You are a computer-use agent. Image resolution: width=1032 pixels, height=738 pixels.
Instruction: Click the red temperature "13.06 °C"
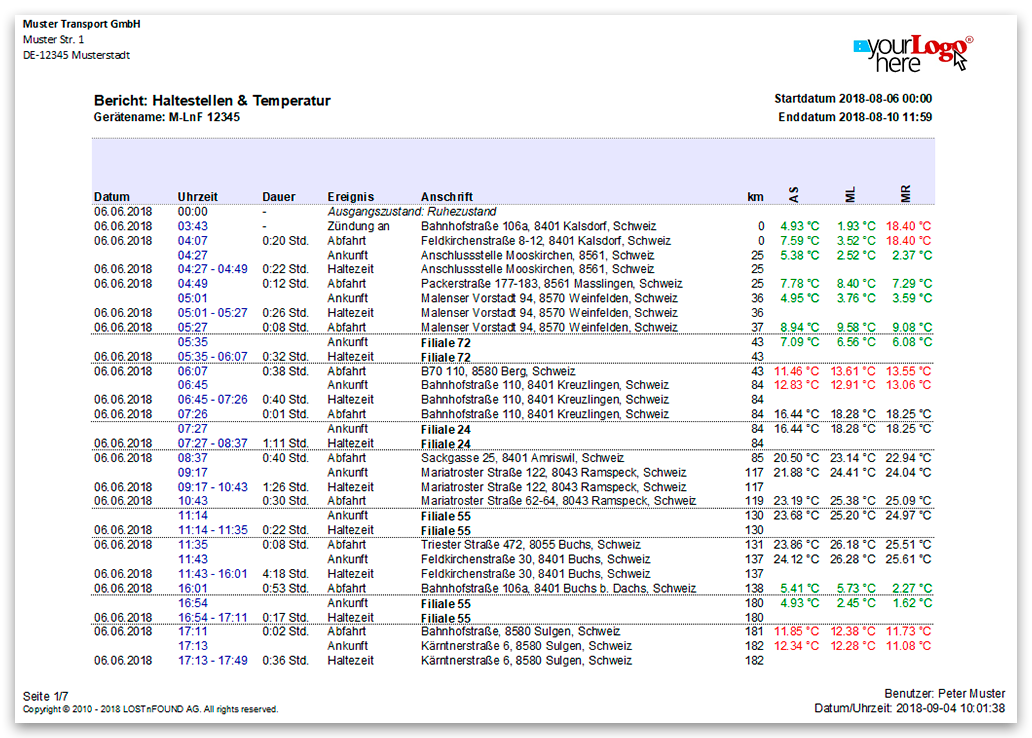(x=909, y=385)
